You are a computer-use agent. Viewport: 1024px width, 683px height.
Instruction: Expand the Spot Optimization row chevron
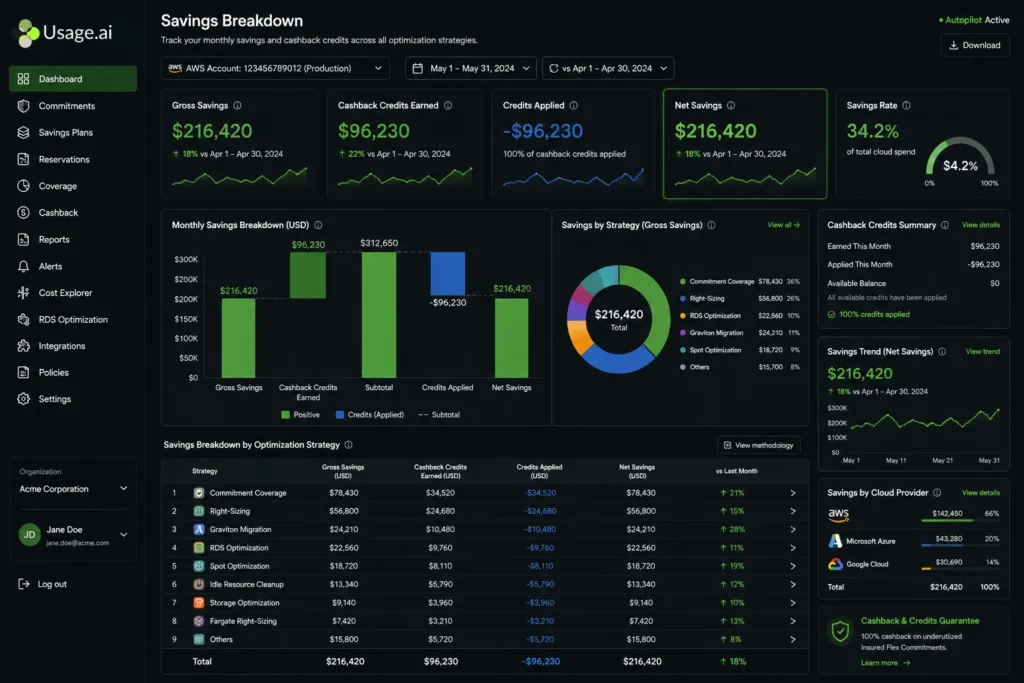point(793,566)
